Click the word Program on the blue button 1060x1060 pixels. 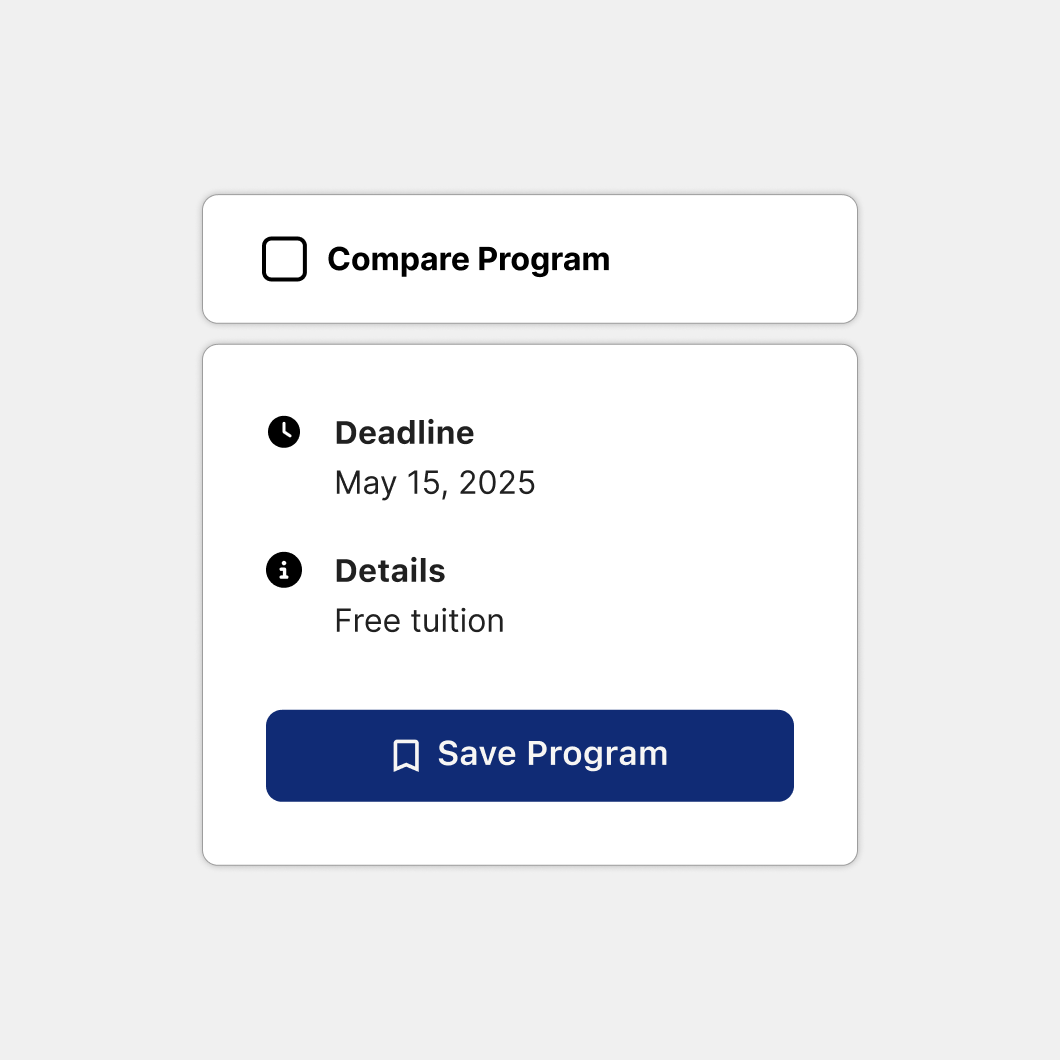[597, 754]
